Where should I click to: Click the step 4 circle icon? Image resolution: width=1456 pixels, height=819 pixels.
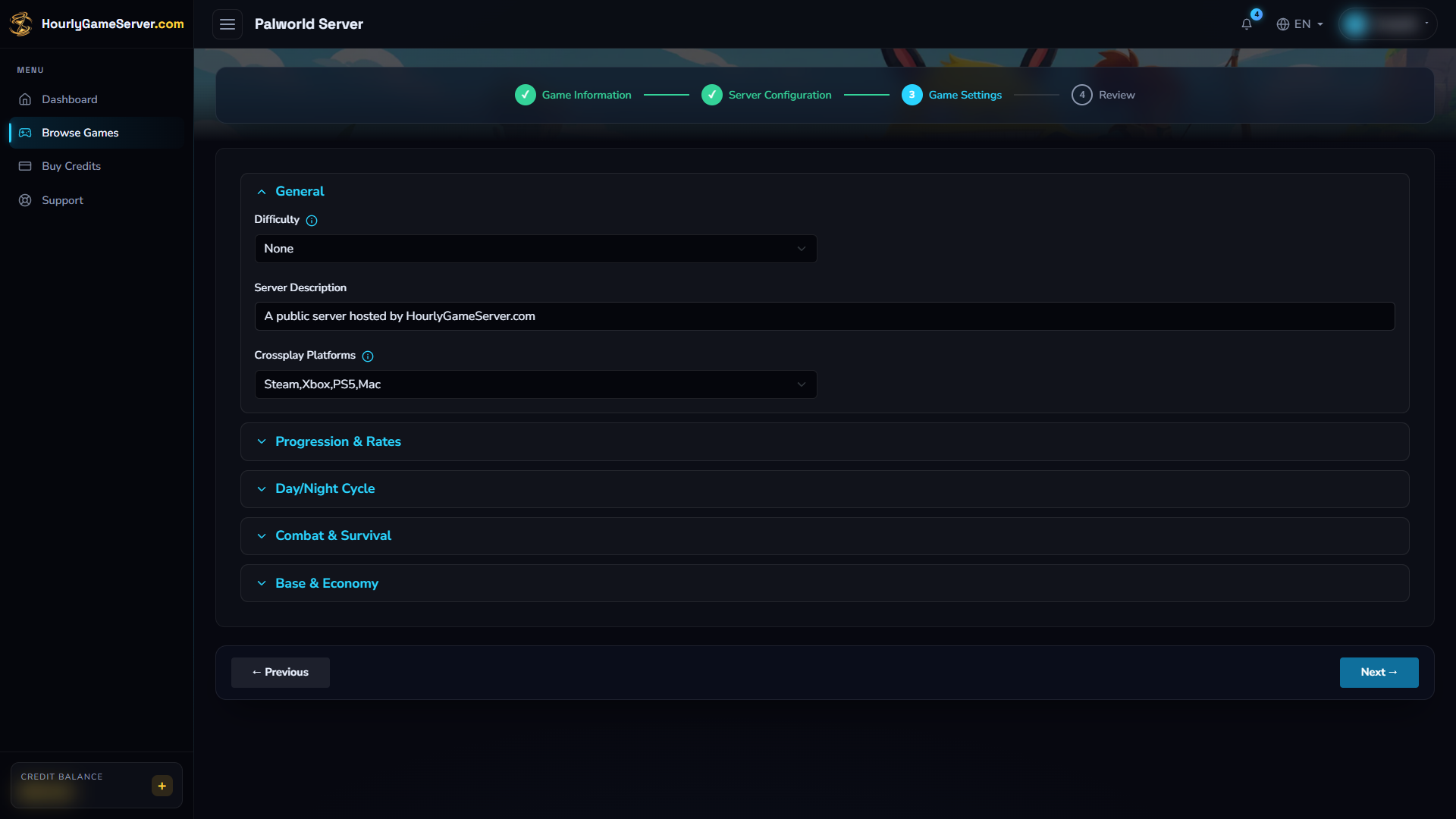pos(1082,95)
